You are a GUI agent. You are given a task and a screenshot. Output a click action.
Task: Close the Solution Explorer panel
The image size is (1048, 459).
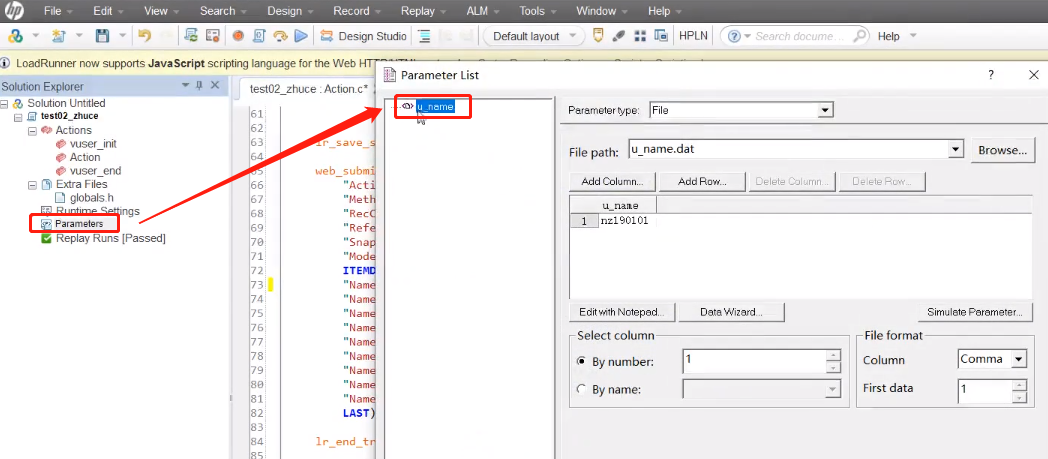tap(215, 86)
